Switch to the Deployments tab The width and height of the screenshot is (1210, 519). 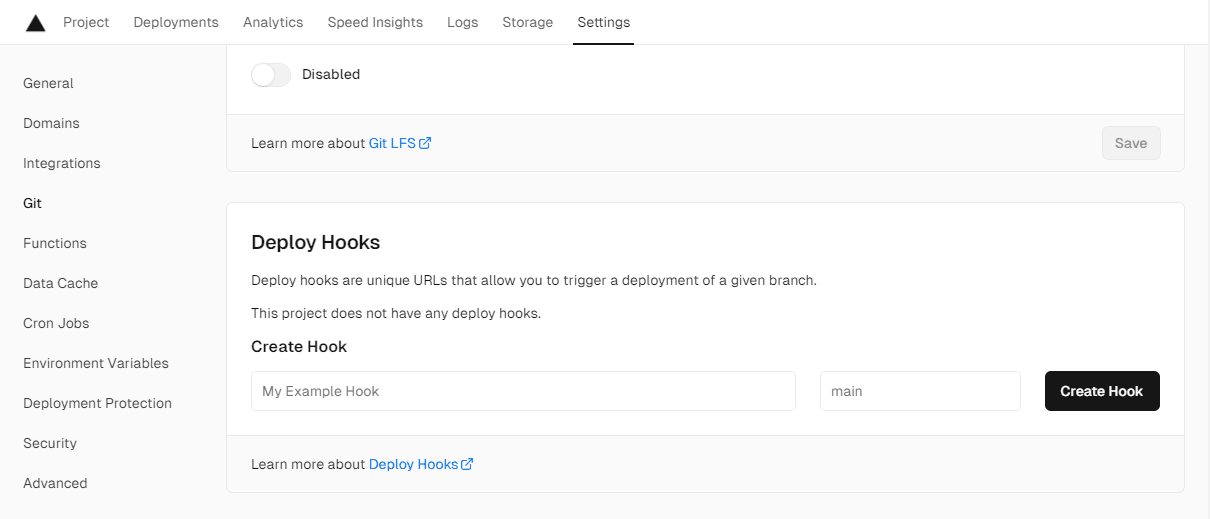176,22
